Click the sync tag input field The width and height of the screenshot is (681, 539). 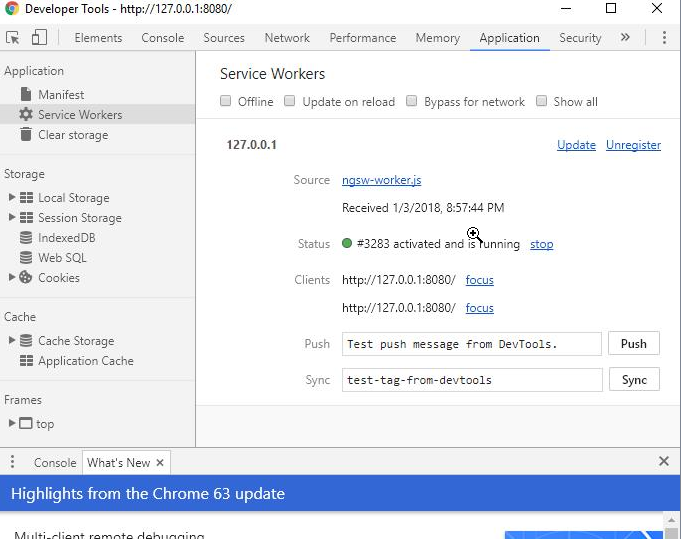coord(472,380)
